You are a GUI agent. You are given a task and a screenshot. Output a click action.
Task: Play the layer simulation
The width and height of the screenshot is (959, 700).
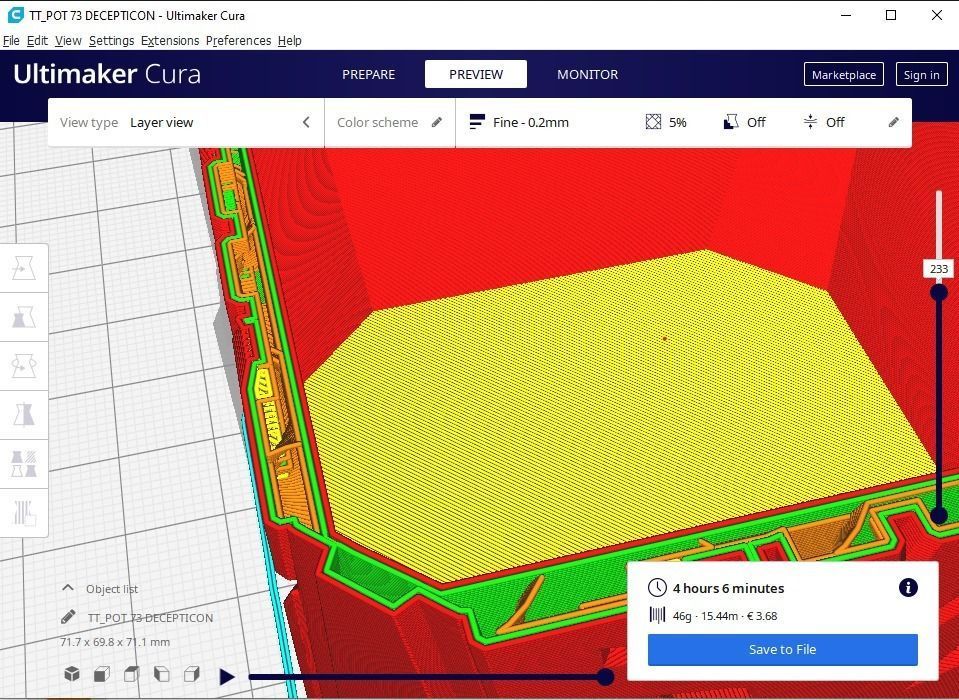[x=227, y=677]
